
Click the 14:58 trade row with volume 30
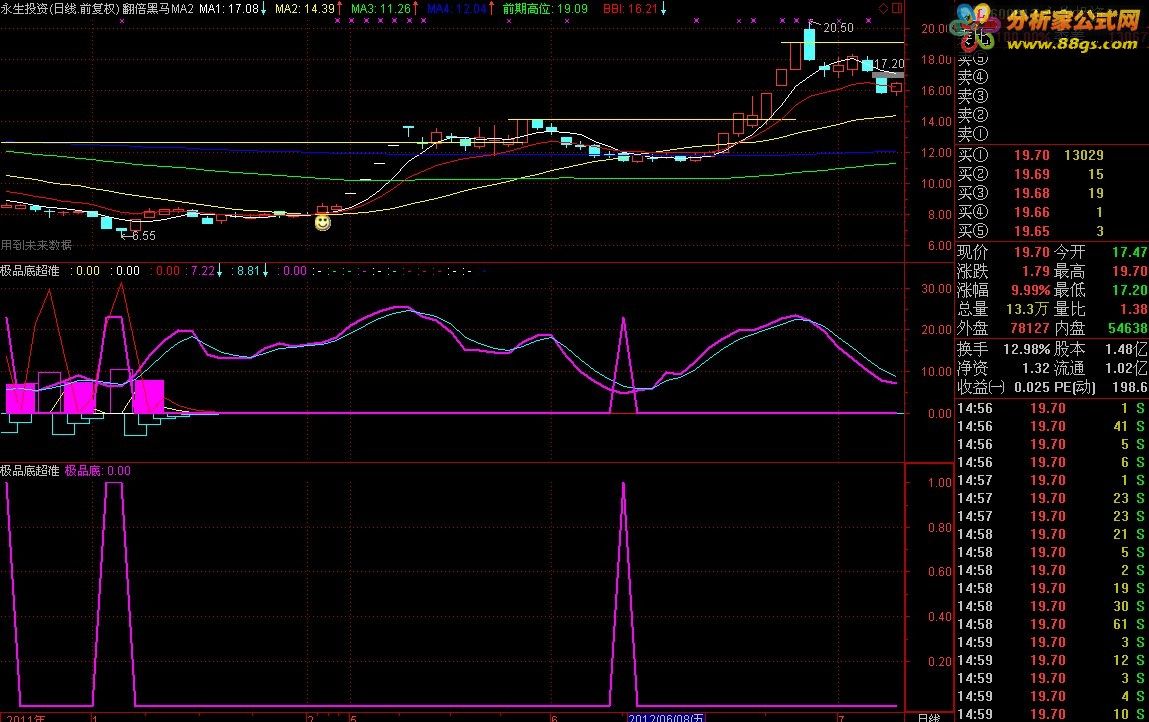point(1052,607)
